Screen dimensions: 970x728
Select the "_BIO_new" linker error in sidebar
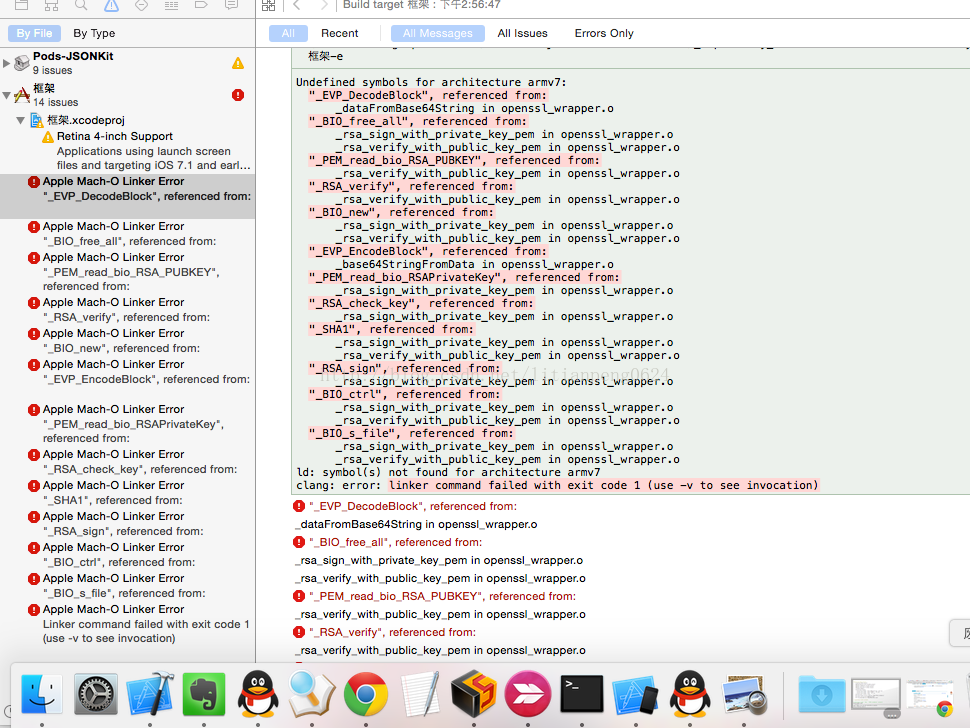127,341
